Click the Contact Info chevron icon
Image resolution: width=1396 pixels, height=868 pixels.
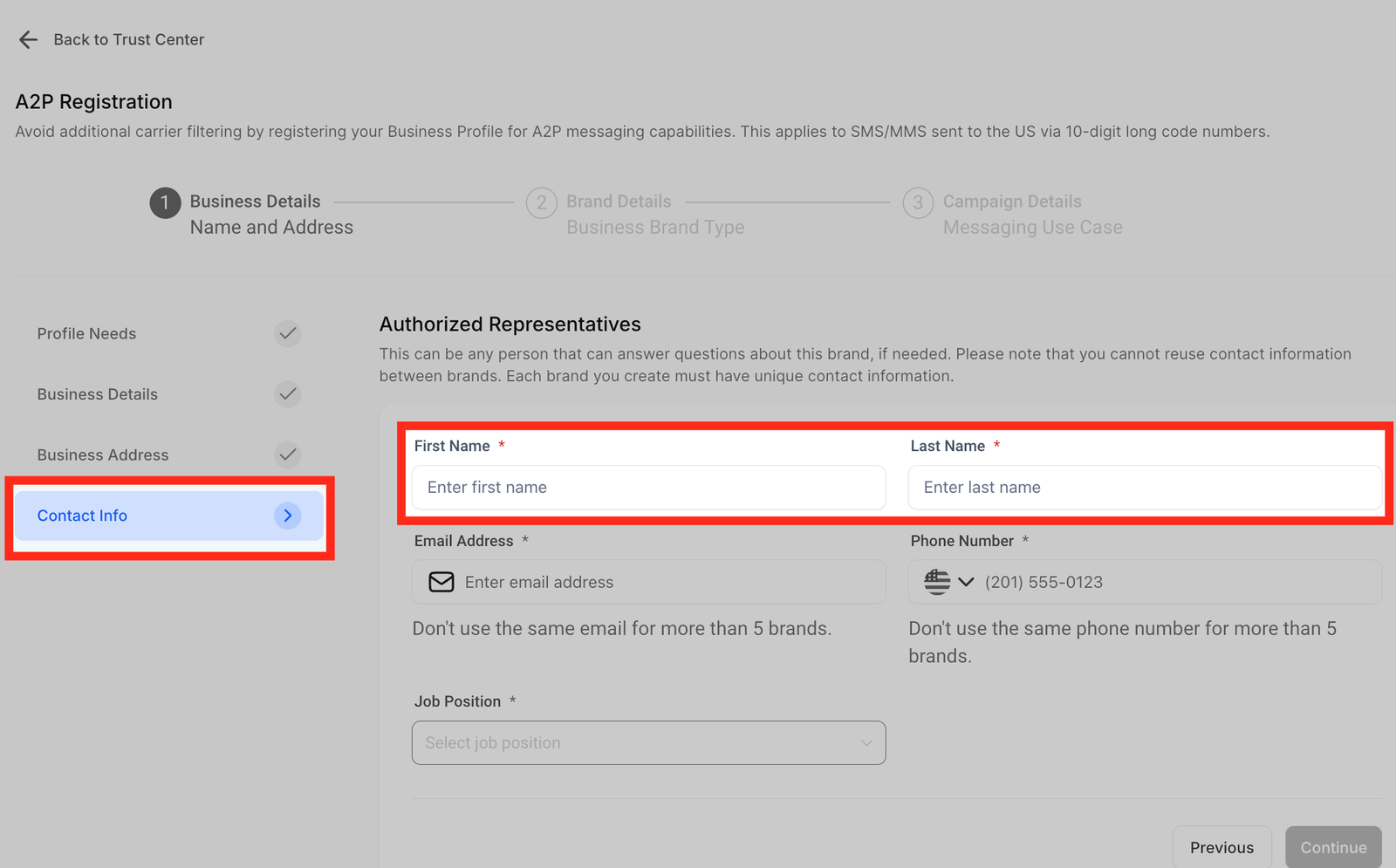(287, 516)
